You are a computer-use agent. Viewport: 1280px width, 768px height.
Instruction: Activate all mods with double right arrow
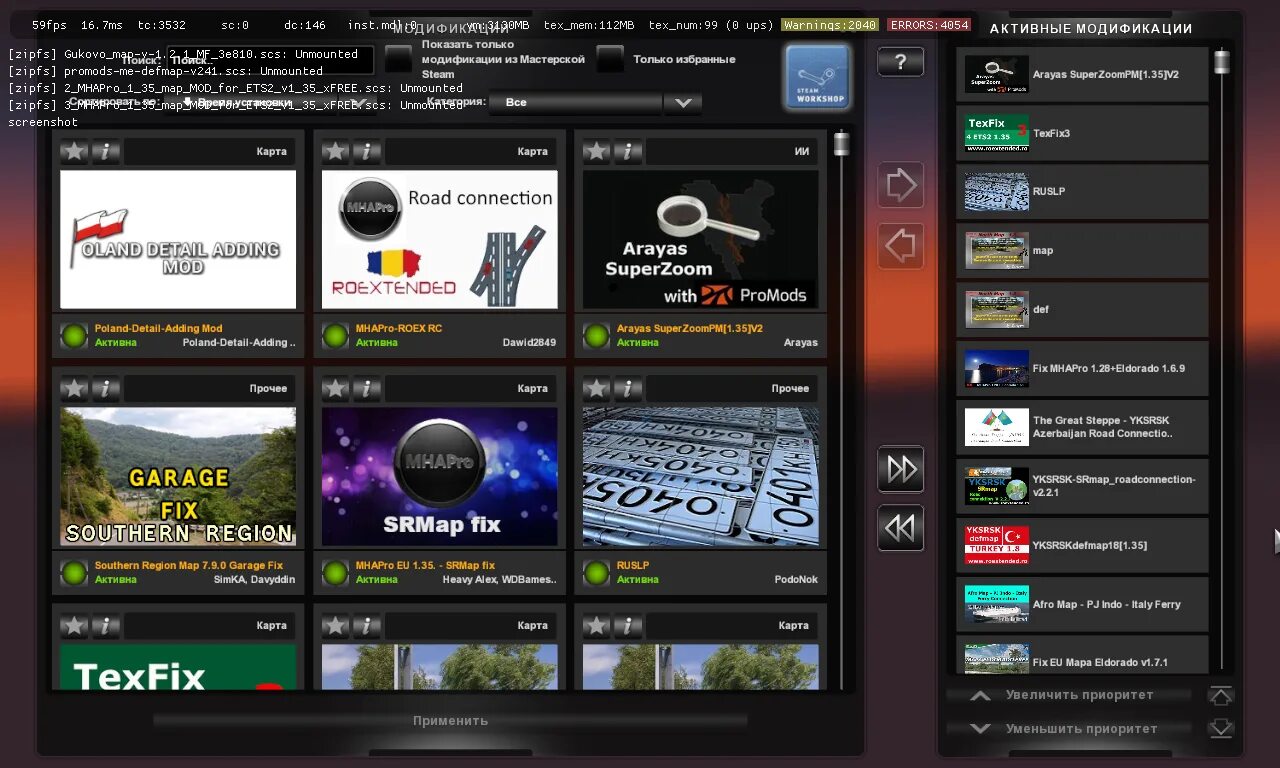[x=900, y=469]
